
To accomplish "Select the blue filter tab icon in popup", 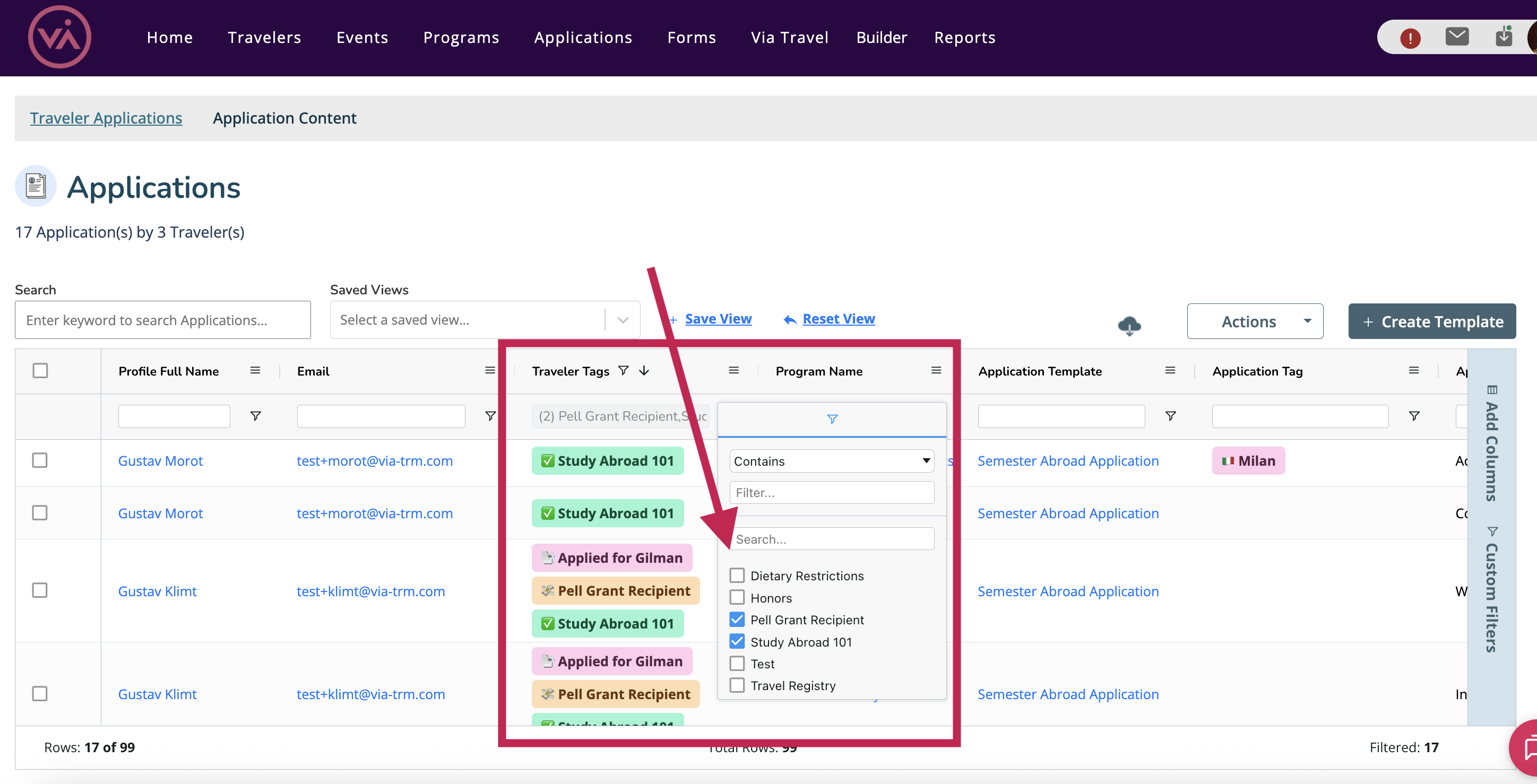I will (832, 419).
